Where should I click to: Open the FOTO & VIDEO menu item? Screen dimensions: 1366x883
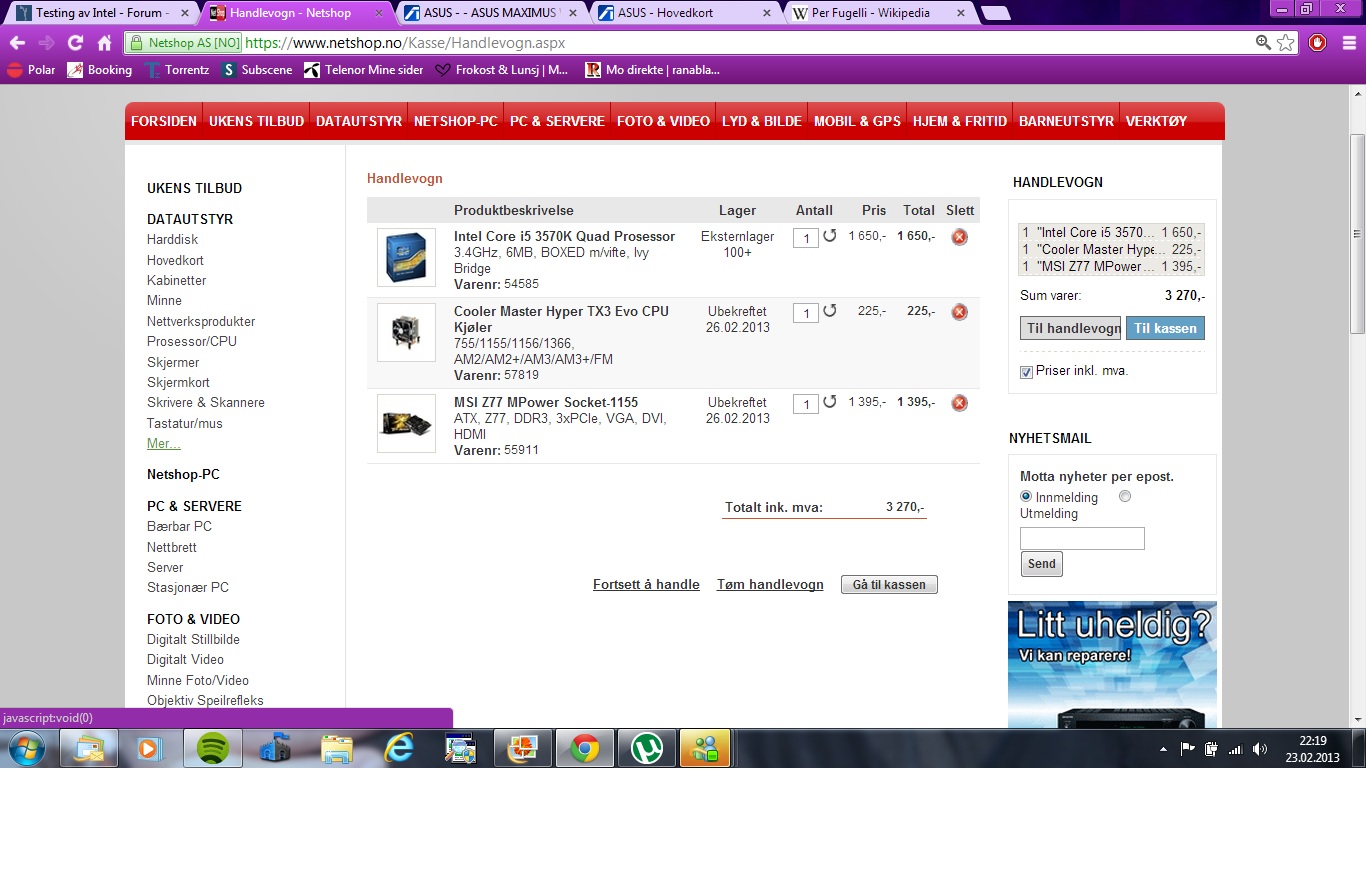663,121
